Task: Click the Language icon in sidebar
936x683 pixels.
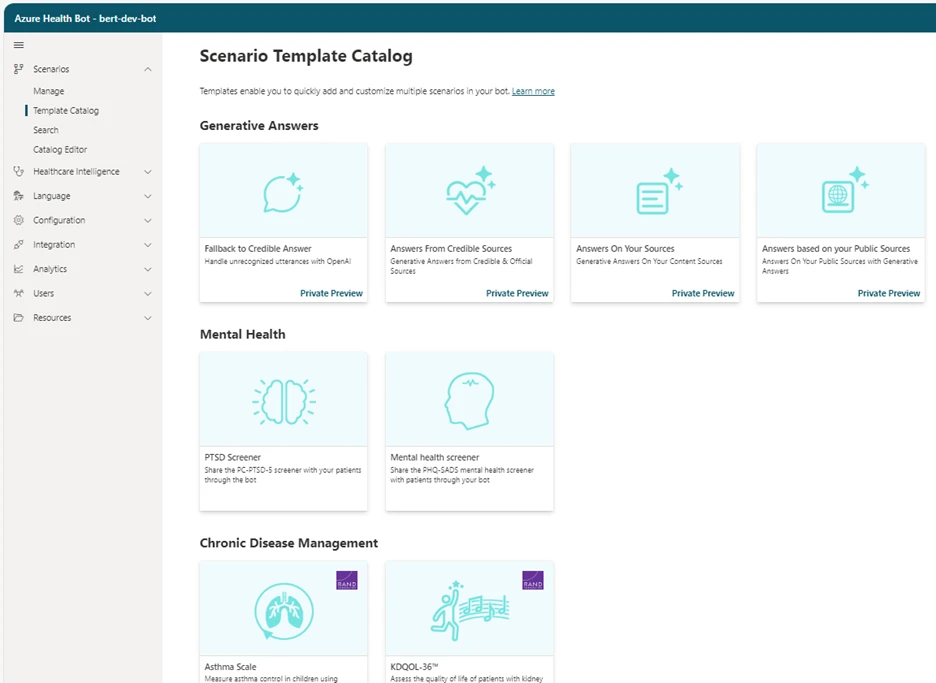Action: tap(18, 195)
